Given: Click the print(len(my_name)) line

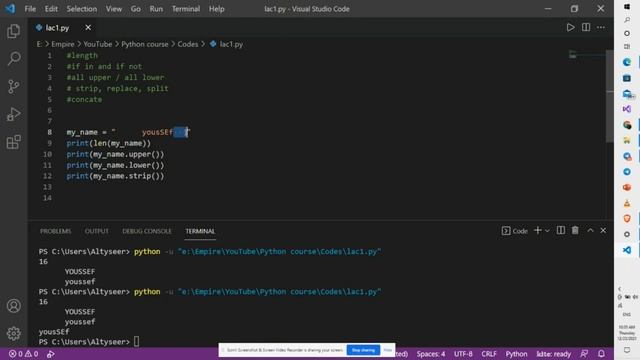Looking at the screenshot, I should (x=109, y=143).
